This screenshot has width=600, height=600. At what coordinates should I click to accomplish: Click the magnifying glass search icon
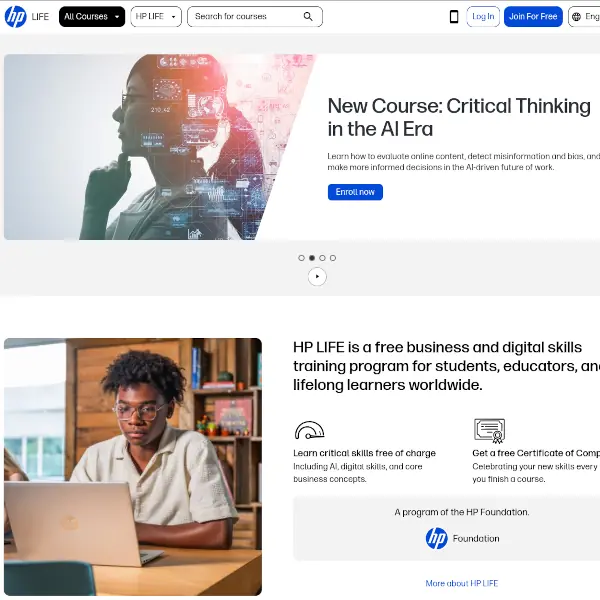308,16
